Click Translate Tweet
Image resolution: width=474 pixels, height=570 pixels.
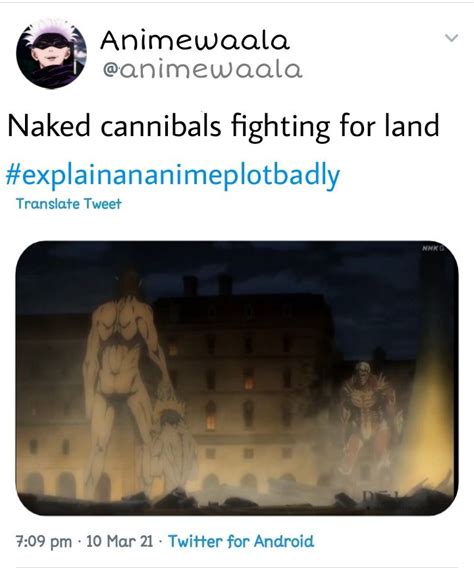coord(68,204)
